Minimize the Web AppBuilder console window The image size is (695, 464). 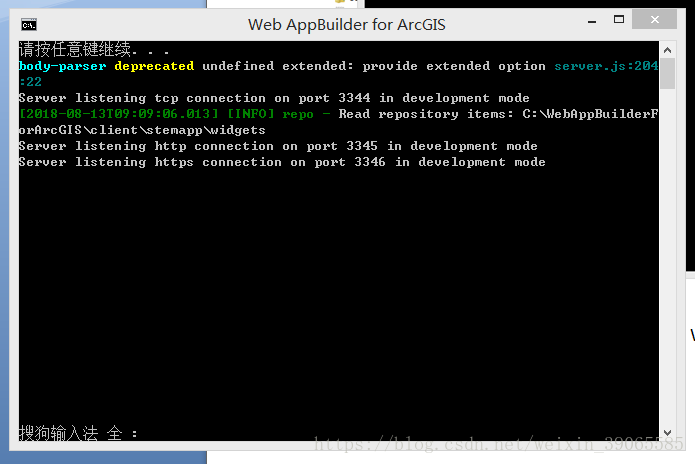point(592,21)
